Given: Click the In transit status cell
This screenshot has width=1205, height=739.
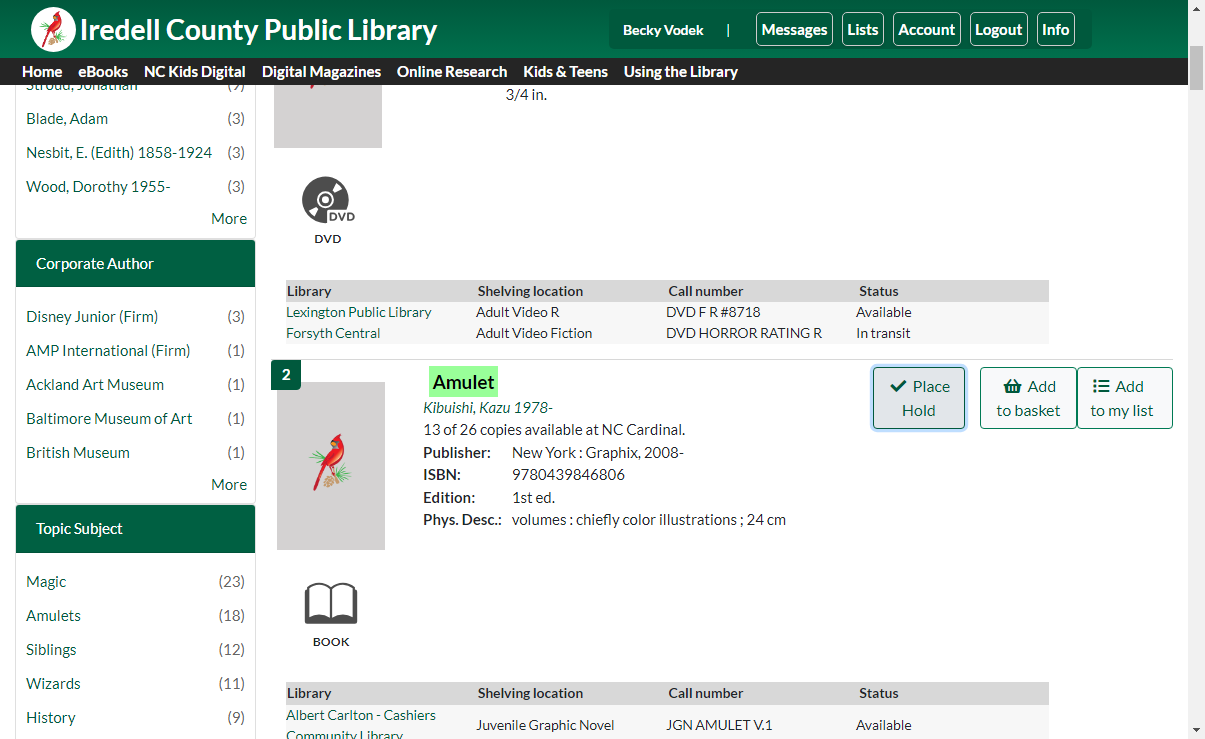Looking at the screenshot, I should (x=883, y=333).
